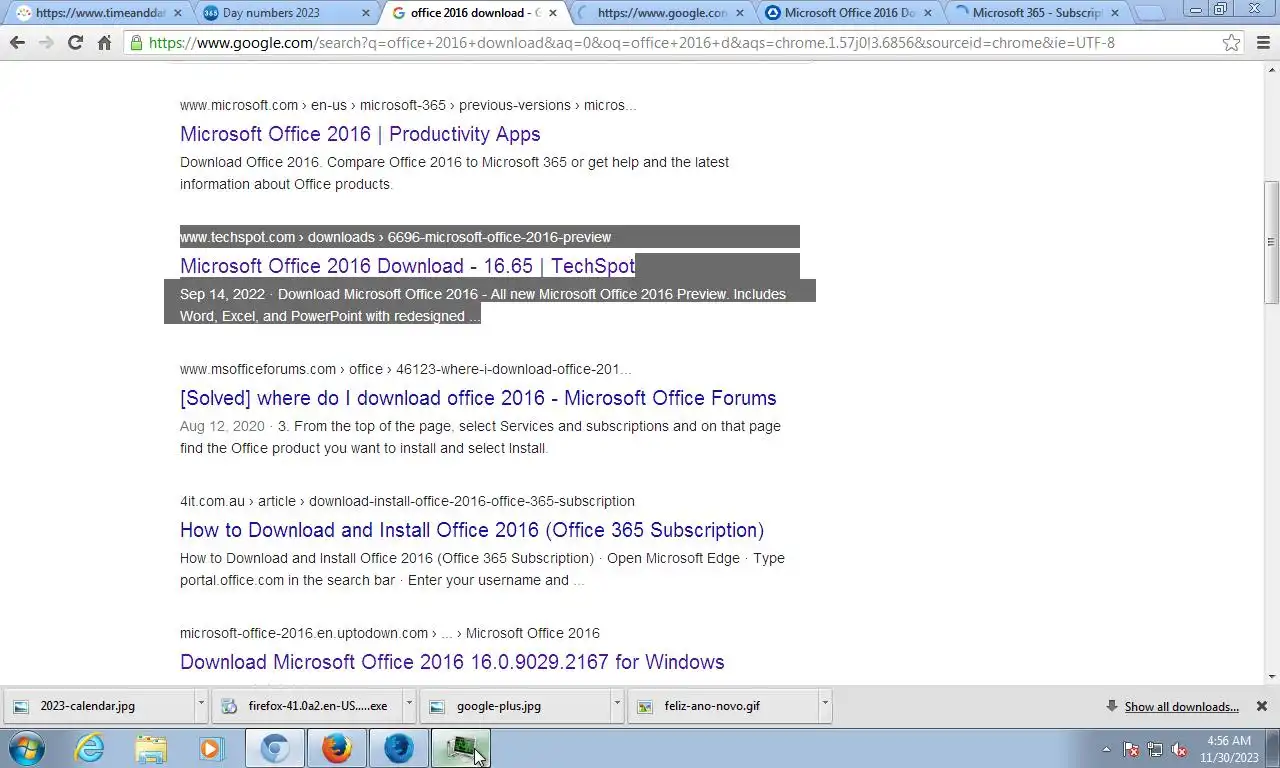Click the green padlock site security icon
This screenshot has width=1280, height=768.
[136, 43]
